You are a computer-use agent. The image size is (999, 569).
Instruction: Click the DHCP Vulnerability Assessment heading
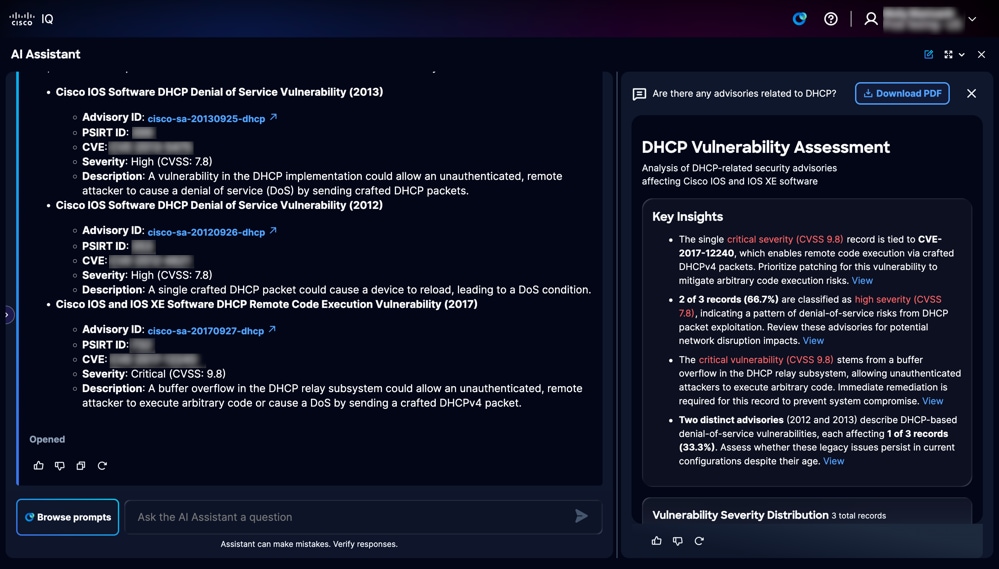point(766,147)
